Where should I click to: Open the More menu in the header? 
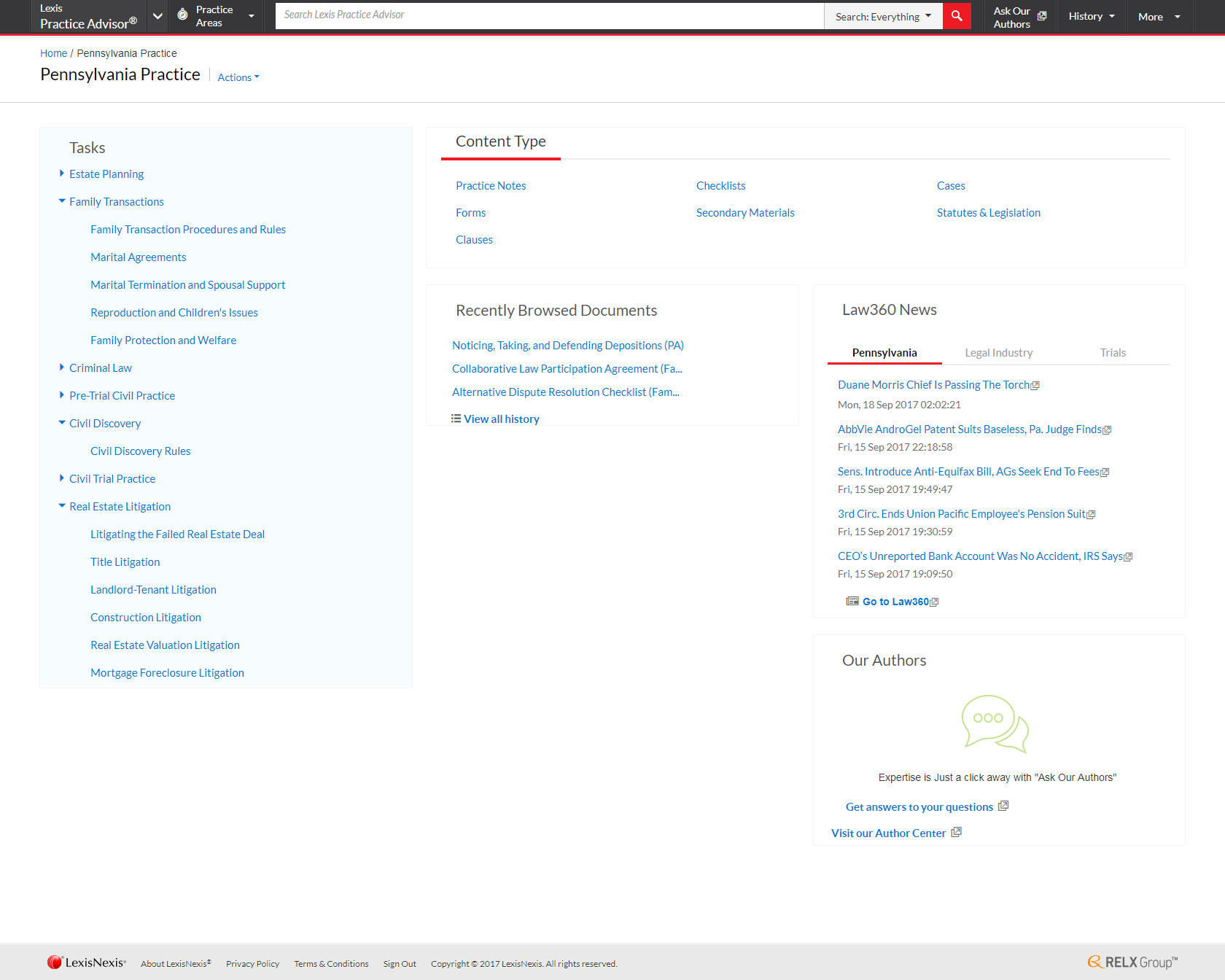[x=1159, y=17]
